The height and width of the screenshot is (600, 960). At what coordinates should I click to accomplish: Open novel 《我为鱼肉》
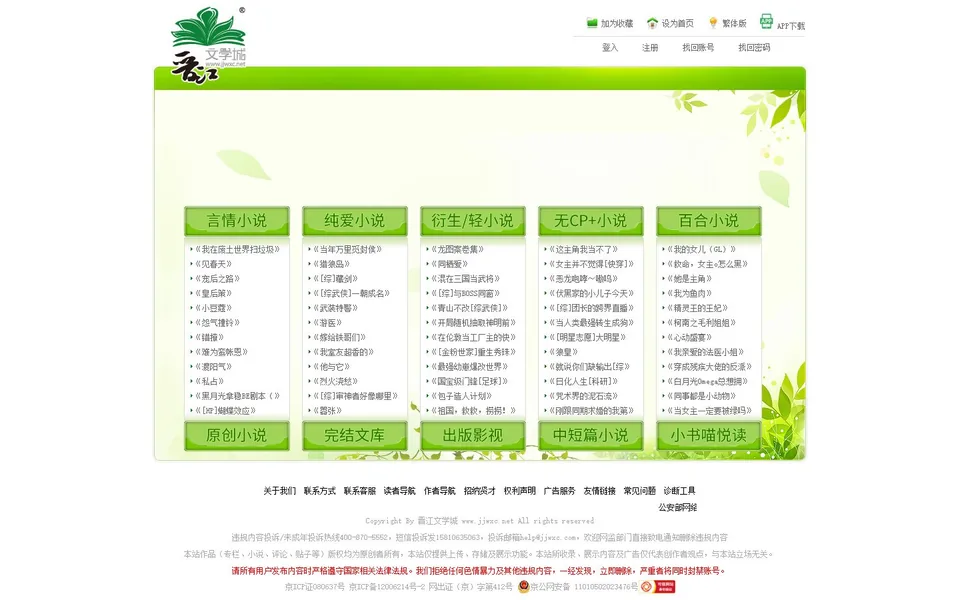pyautogui.click(x=690, y=293)
